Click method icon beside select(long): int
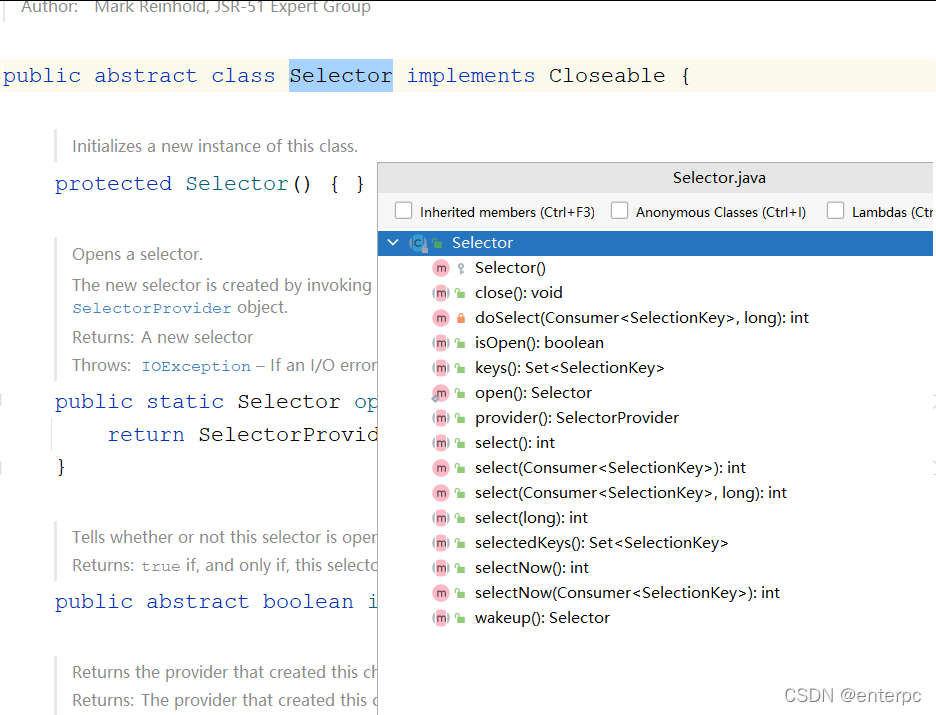This screenshot has width=936, height=715. [441, 518]
